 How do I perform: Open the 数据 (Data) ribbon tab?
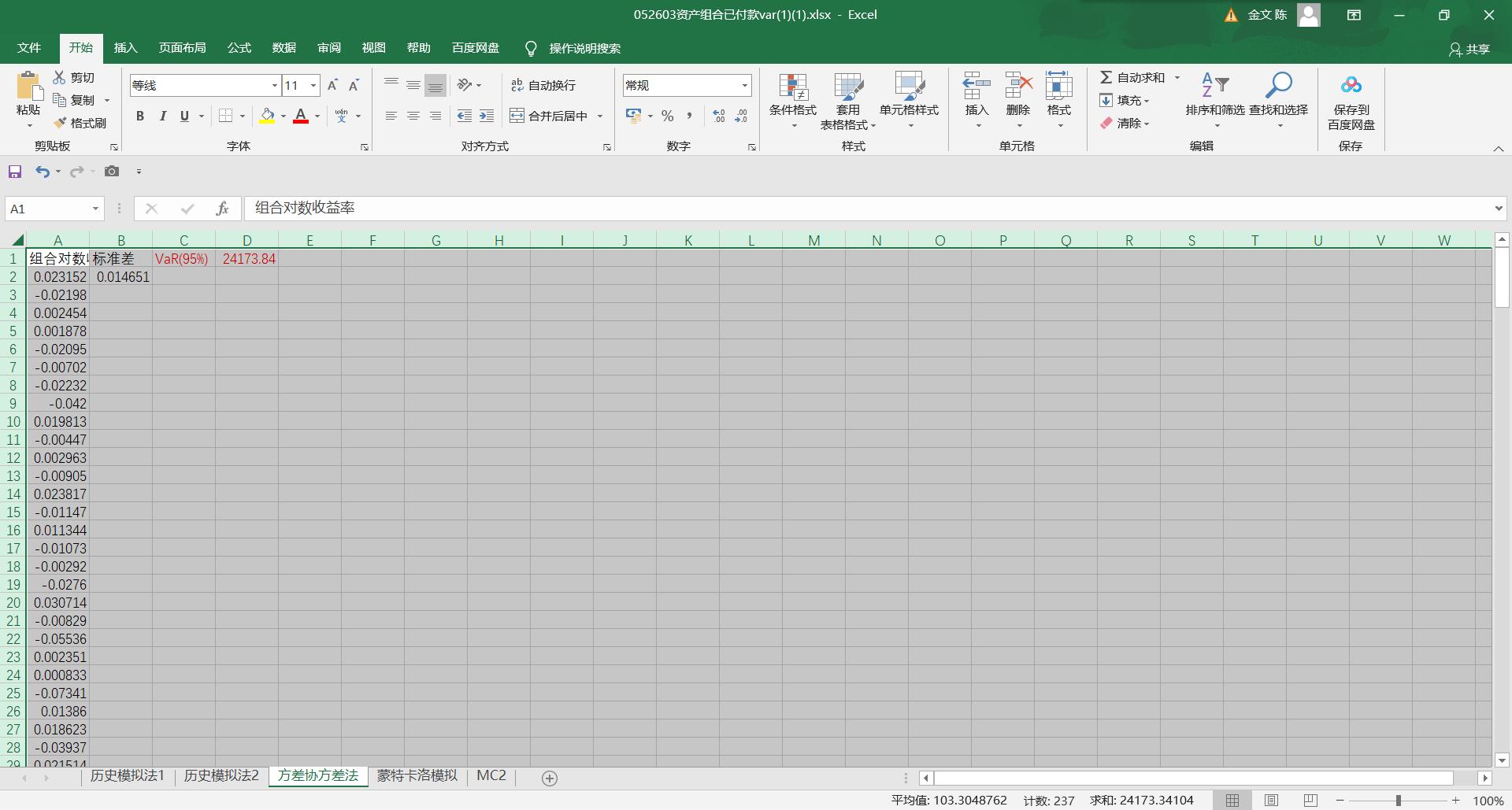coord(284,48)
